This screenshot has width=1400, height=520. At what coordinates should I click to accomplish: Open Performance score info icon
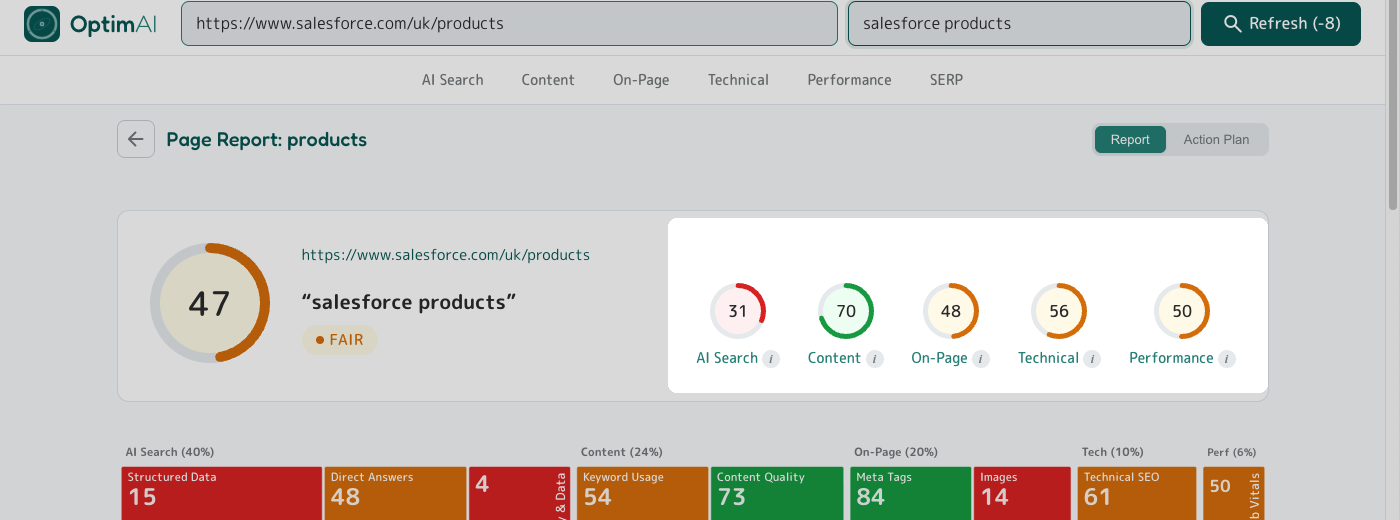pos(1227,359)
